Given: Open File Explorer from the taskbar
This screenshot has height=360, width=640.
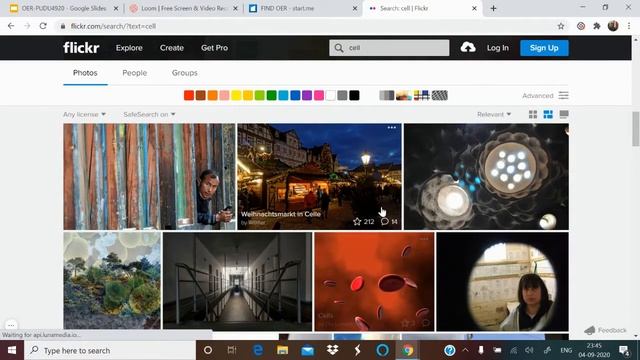Looking at the screenshot, I should coord(282,350).
